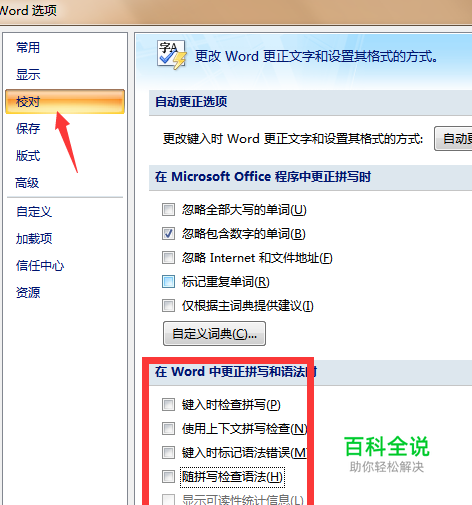The width and height of the screenshot is (472, 505).
Task: Uncheck 忽略包含数字的单词(B) checkbox
Action: (x=168, y=234)
